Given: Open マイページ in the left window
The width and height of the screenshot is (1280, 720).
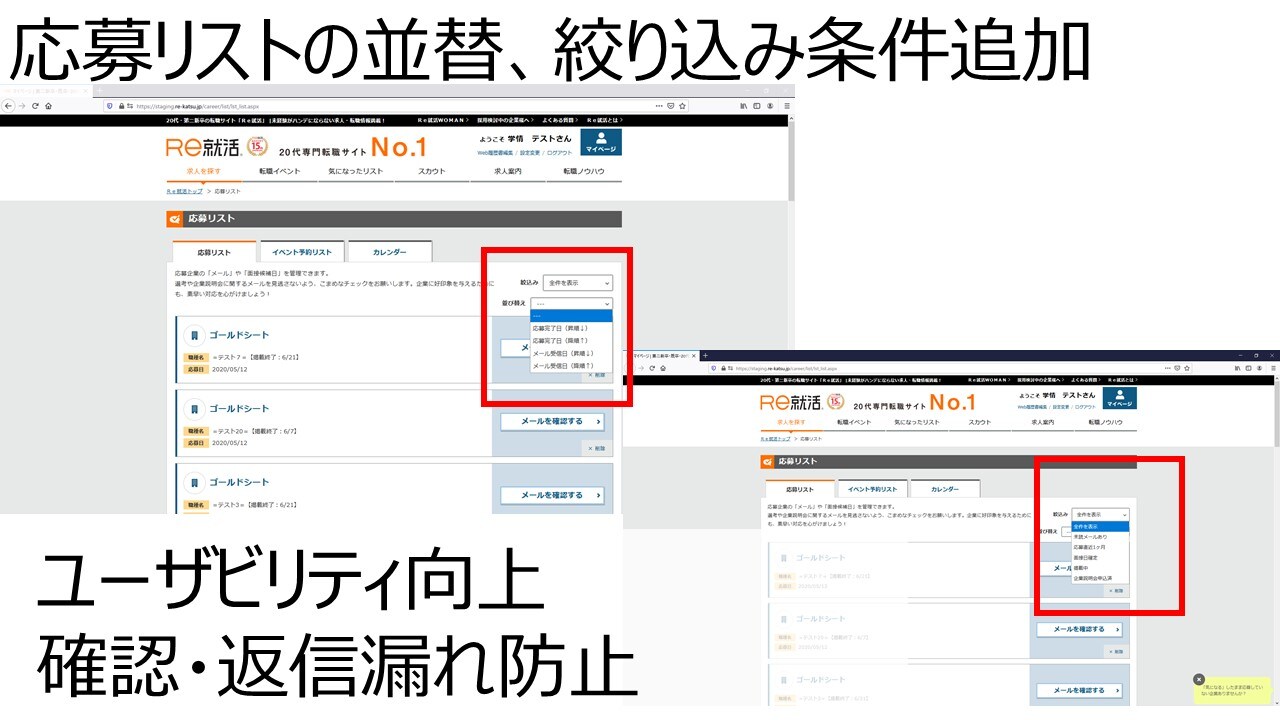Looking at the screenshot, I should coord(601,142).
